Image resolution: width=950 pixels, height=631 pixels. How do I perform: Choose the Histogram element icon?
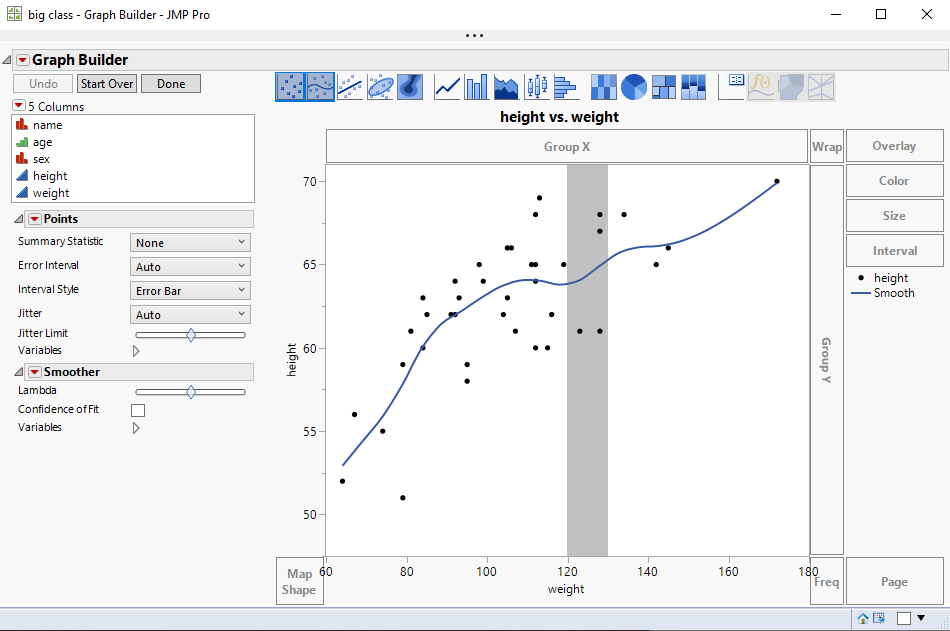pos(566,87)
